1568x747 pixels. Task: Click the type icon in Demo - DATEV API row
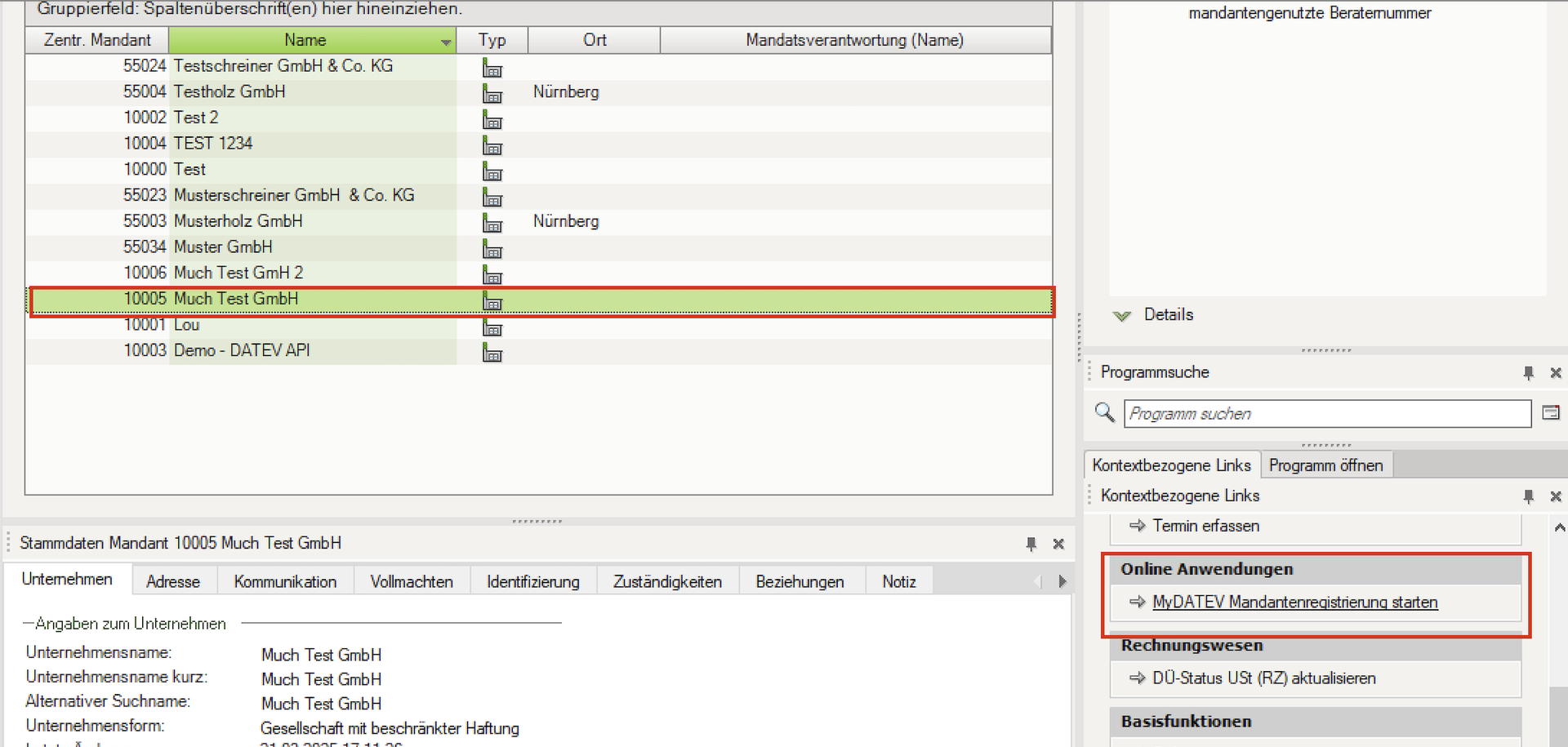tap(492, 352)
